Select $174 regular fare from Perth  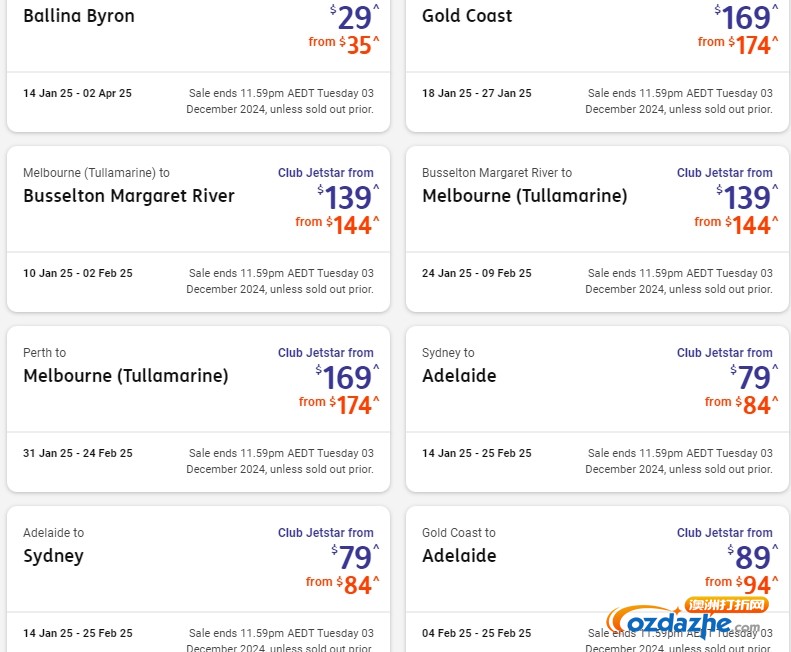pos(352,404)
